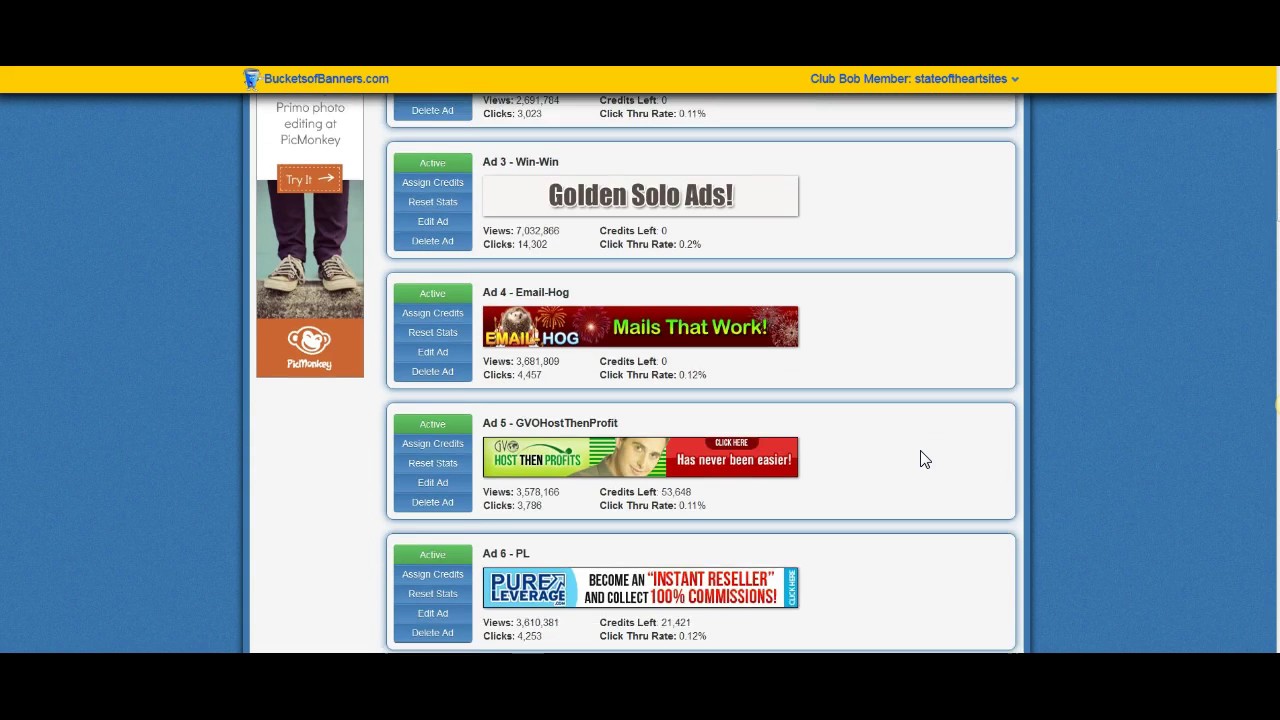Click the Try It button in PicMonkey ad
The image size is (1280, 720).
point(310,179)
